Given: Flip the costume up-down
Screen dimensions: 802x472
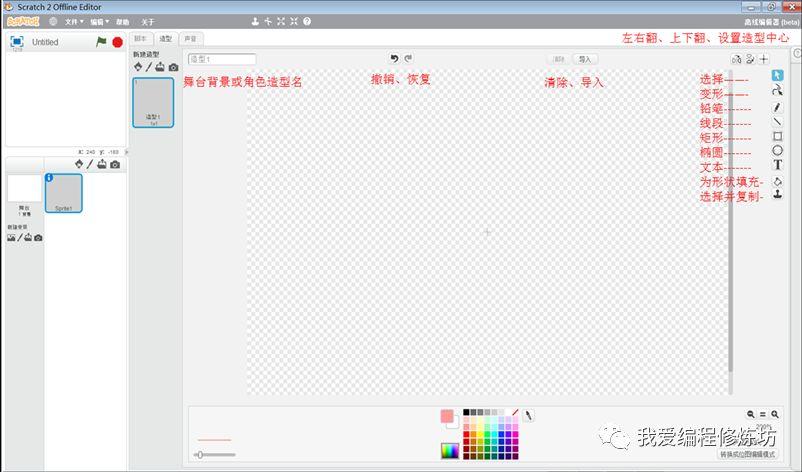Looking at the screenshot, I should [x=750, y=59].
